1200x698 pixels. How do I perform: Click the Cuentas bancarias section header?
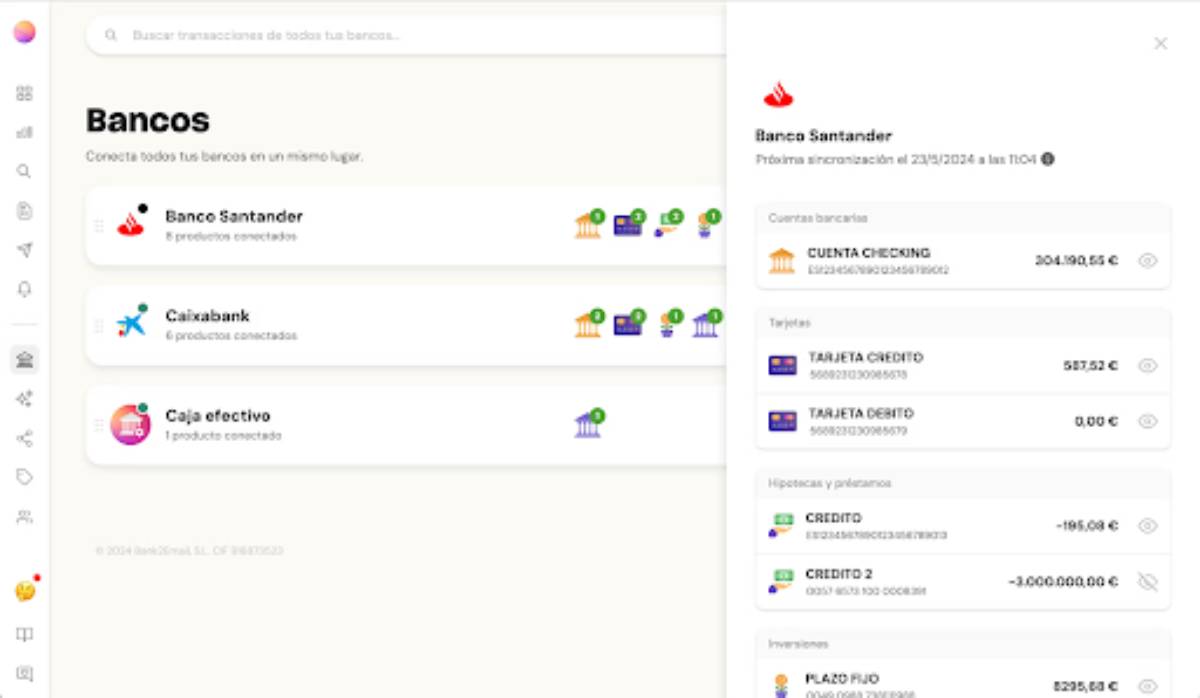(963, 218)
